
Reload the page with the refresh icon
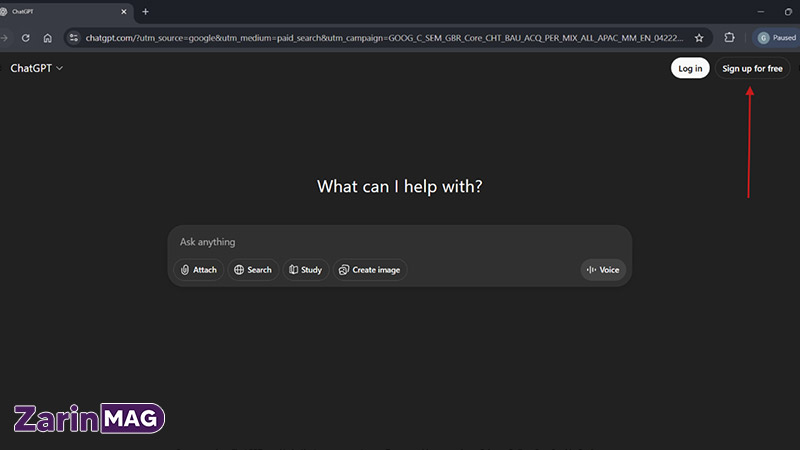tap(26, 38)
